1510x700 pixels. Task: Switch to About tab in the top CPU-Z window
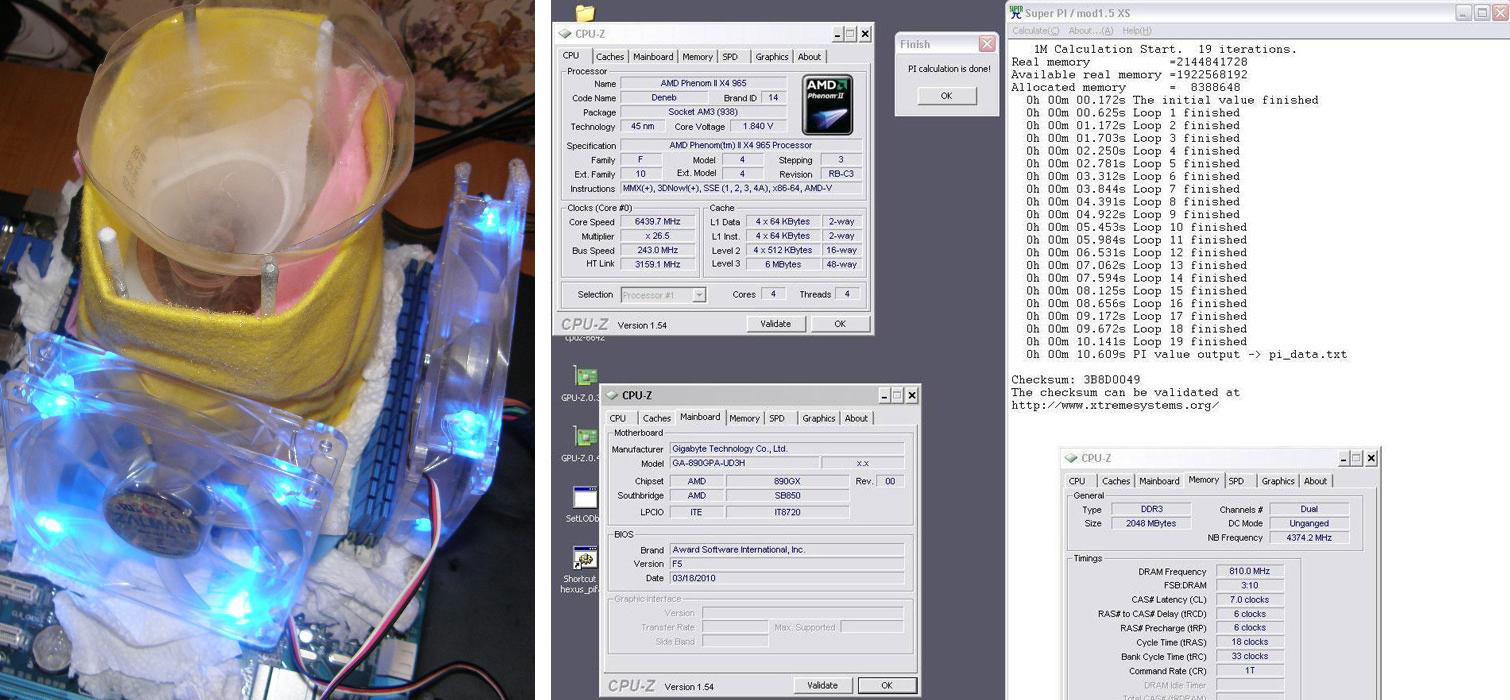click(809, 57)
